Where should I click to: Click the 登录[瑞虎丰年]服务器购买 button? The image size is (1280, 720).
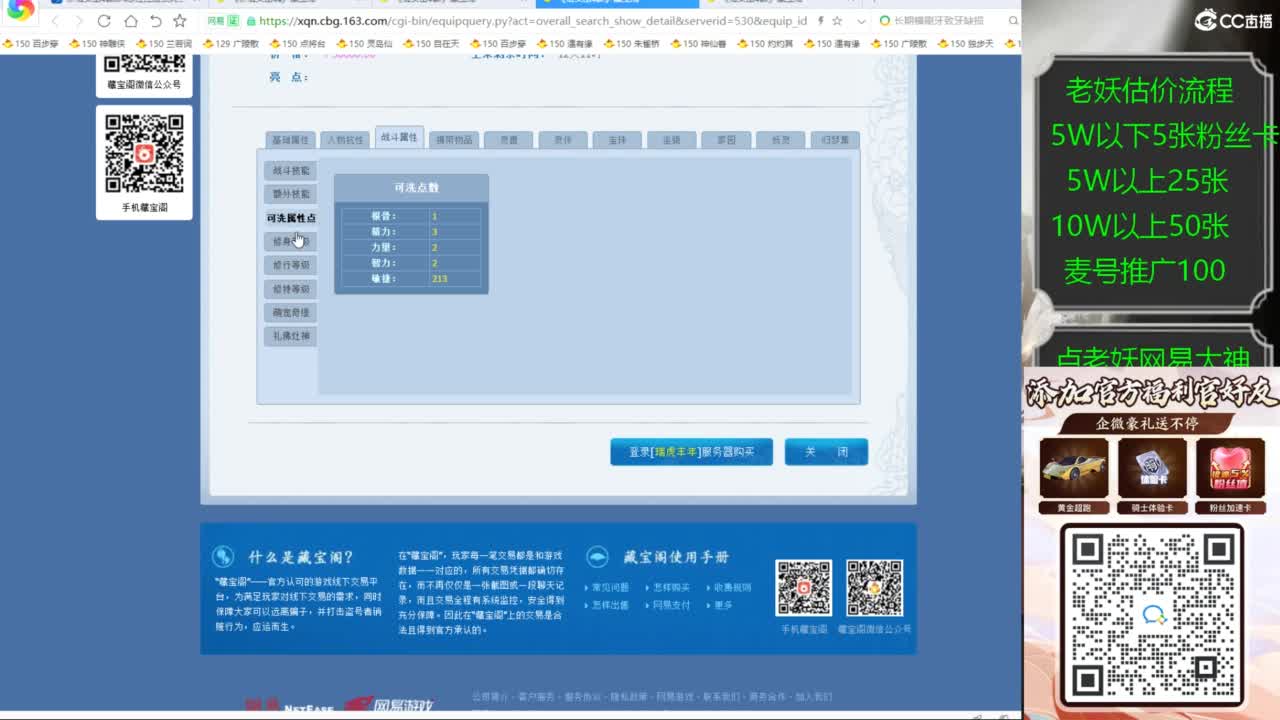[692, 452]
